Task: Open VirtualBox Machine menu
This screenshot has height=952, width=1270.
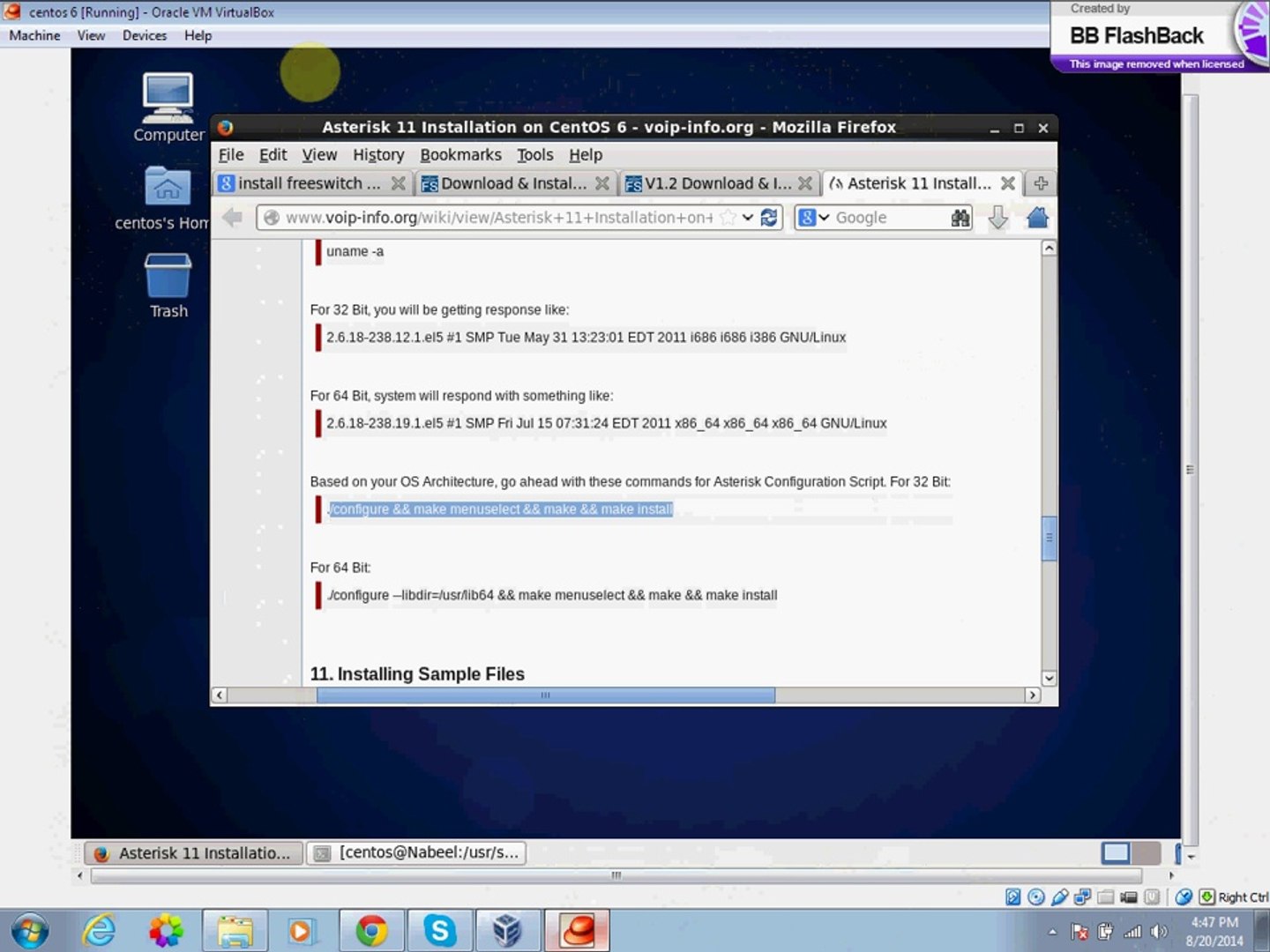Action: [34, 35]
